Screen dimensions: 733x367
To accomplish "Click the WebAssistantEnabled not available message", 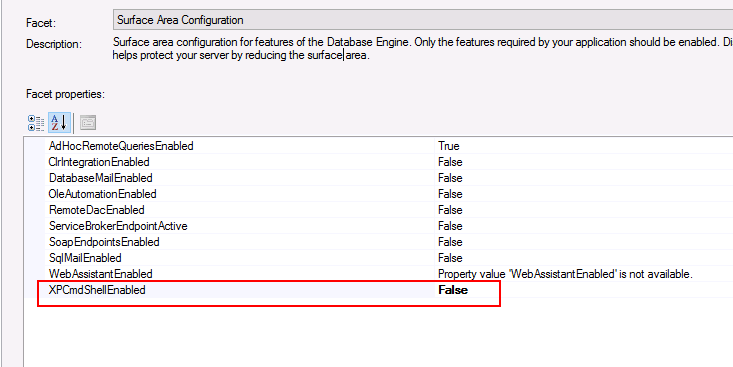I will pos(565,274).
